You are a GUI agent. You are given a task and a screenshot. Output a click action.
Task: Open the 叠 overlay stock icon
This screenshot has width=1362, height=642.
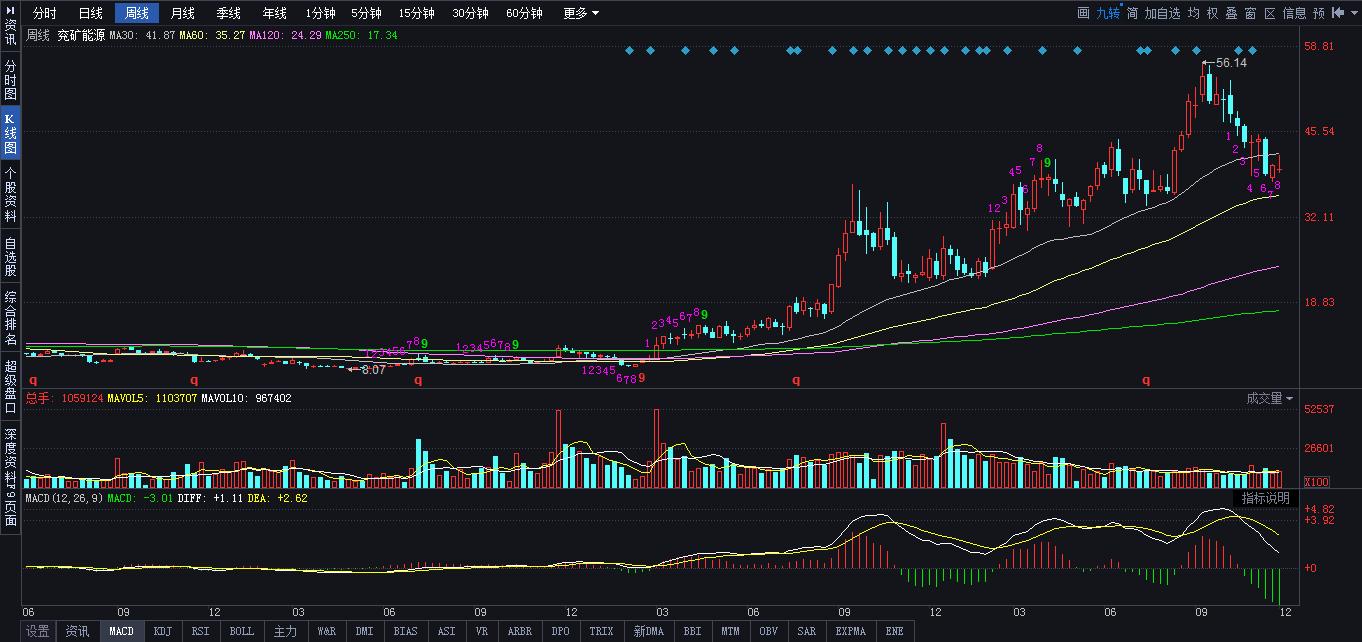coord(1230,12)
